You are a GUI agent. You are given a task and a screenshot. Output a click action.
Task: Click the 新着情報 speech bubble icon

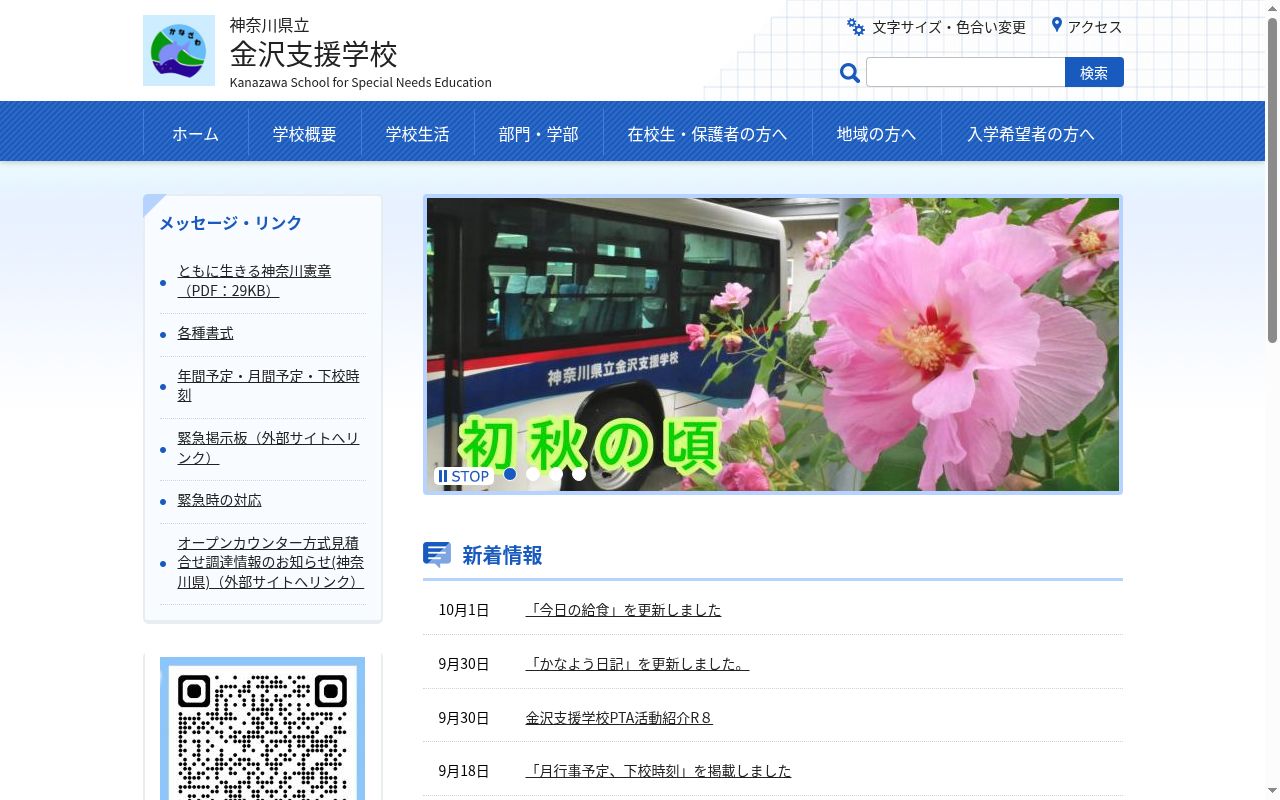click(x=437, y=554)
